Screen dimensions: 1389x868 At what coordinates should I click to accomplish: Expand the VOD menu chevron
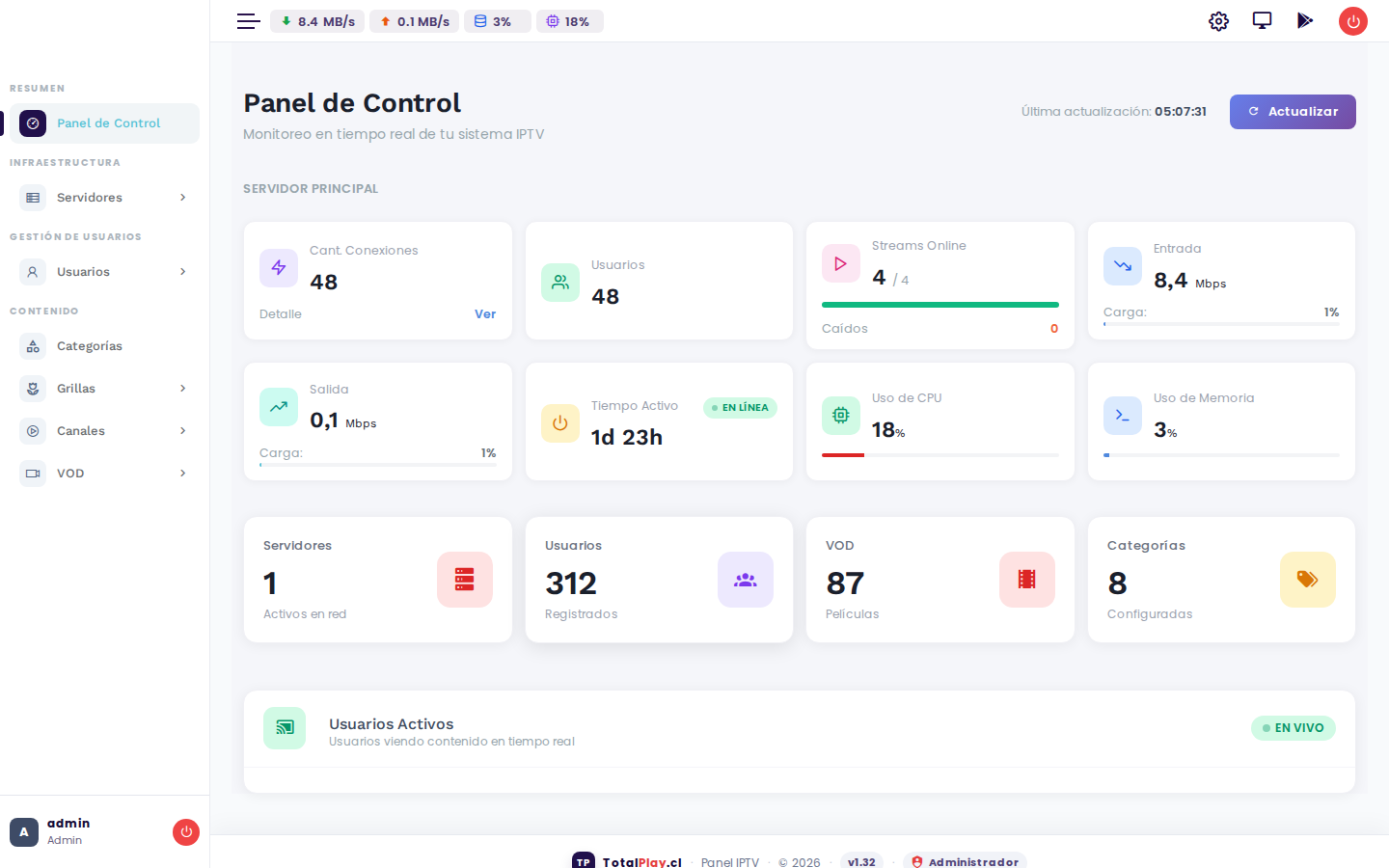[182, 474]
